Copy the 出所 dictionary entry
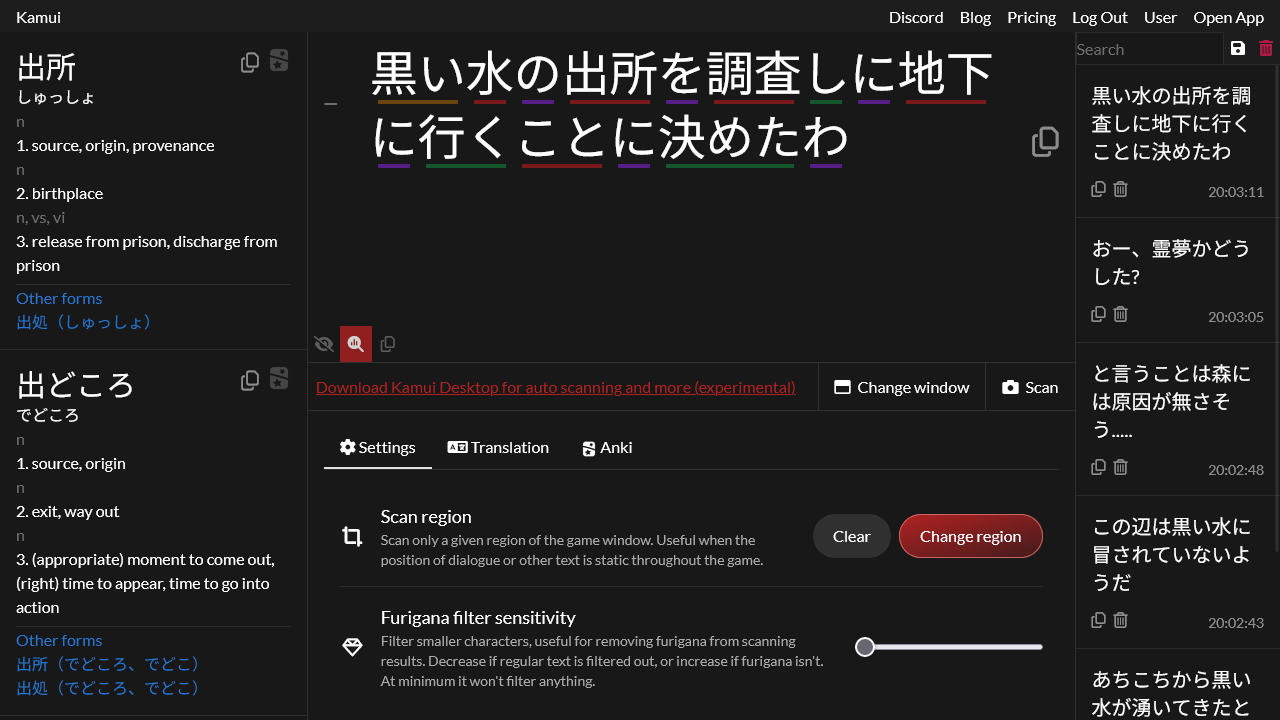 pyautogui.click(x=250, y=61)
